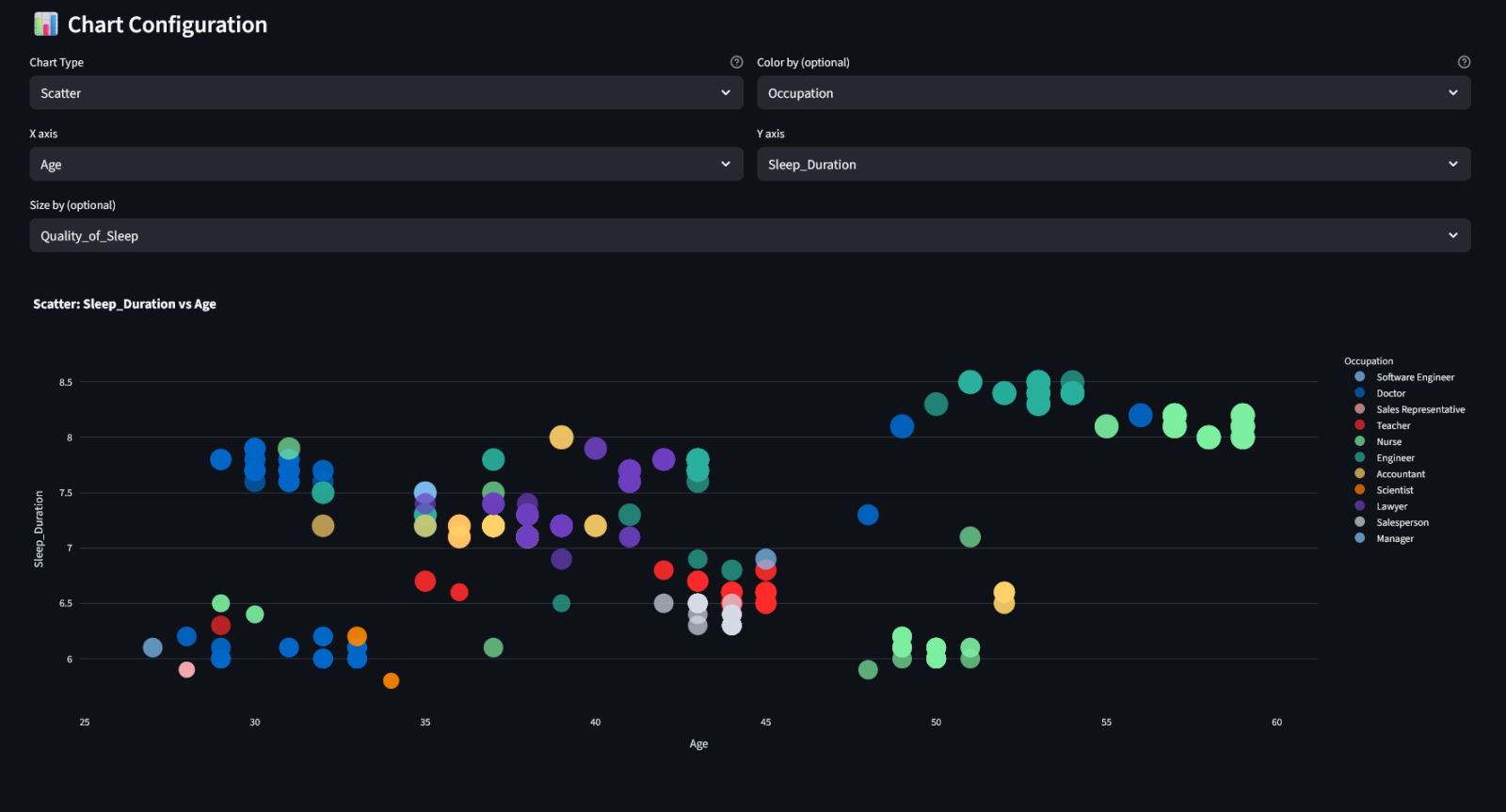
Task: Click the Accountant legend color marker
Action: (x=1359, y=473)
